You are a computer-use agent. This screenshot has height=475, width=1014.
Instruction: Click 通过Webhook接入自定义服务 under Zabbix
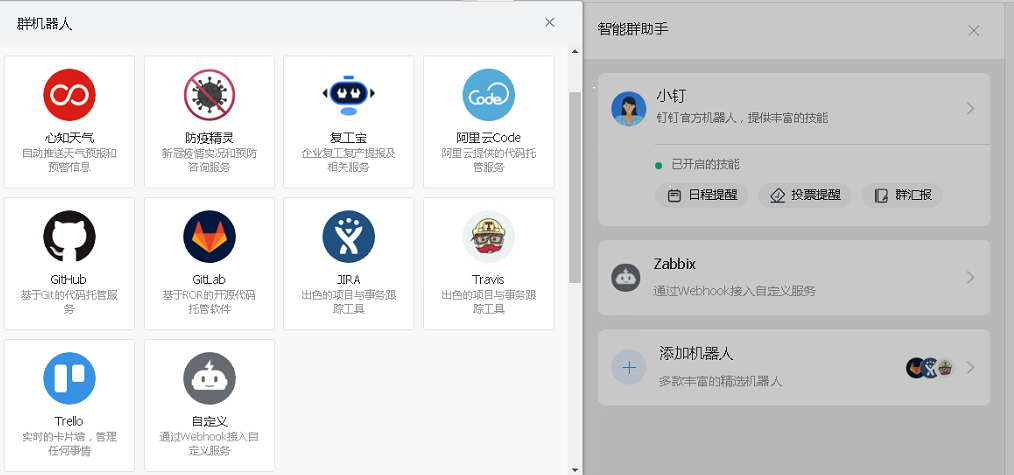point(735,291)
